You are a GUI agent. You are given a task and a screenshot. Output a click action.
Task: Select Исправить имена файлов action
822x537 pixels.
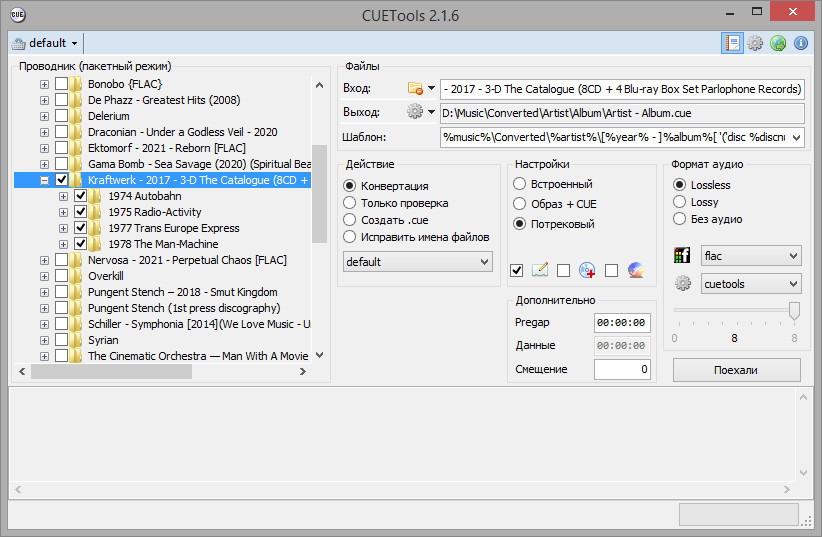(x=350, y=237)
